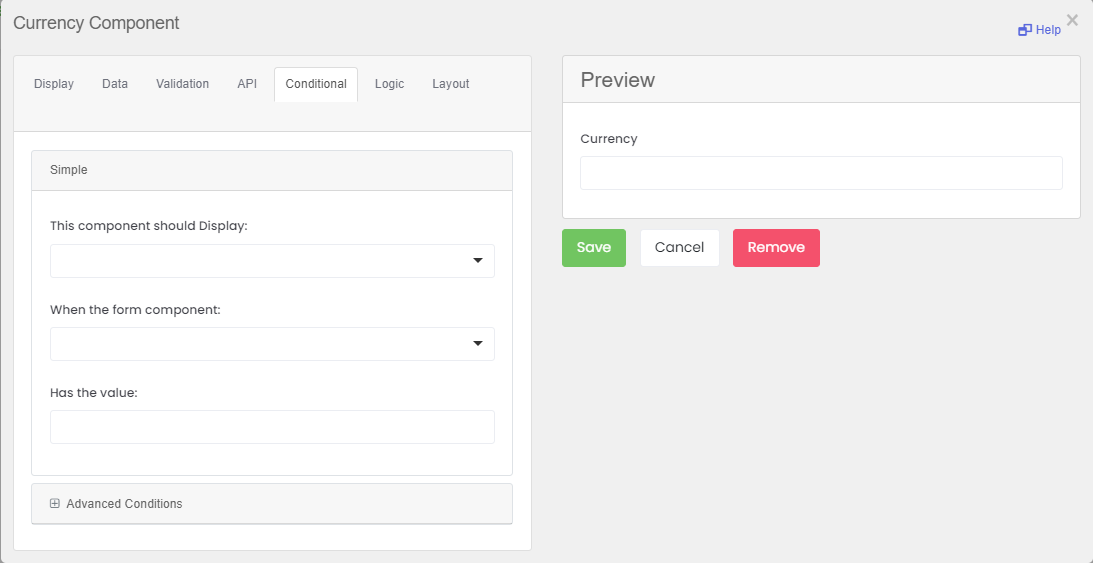Open the Help icon link

1025,30
